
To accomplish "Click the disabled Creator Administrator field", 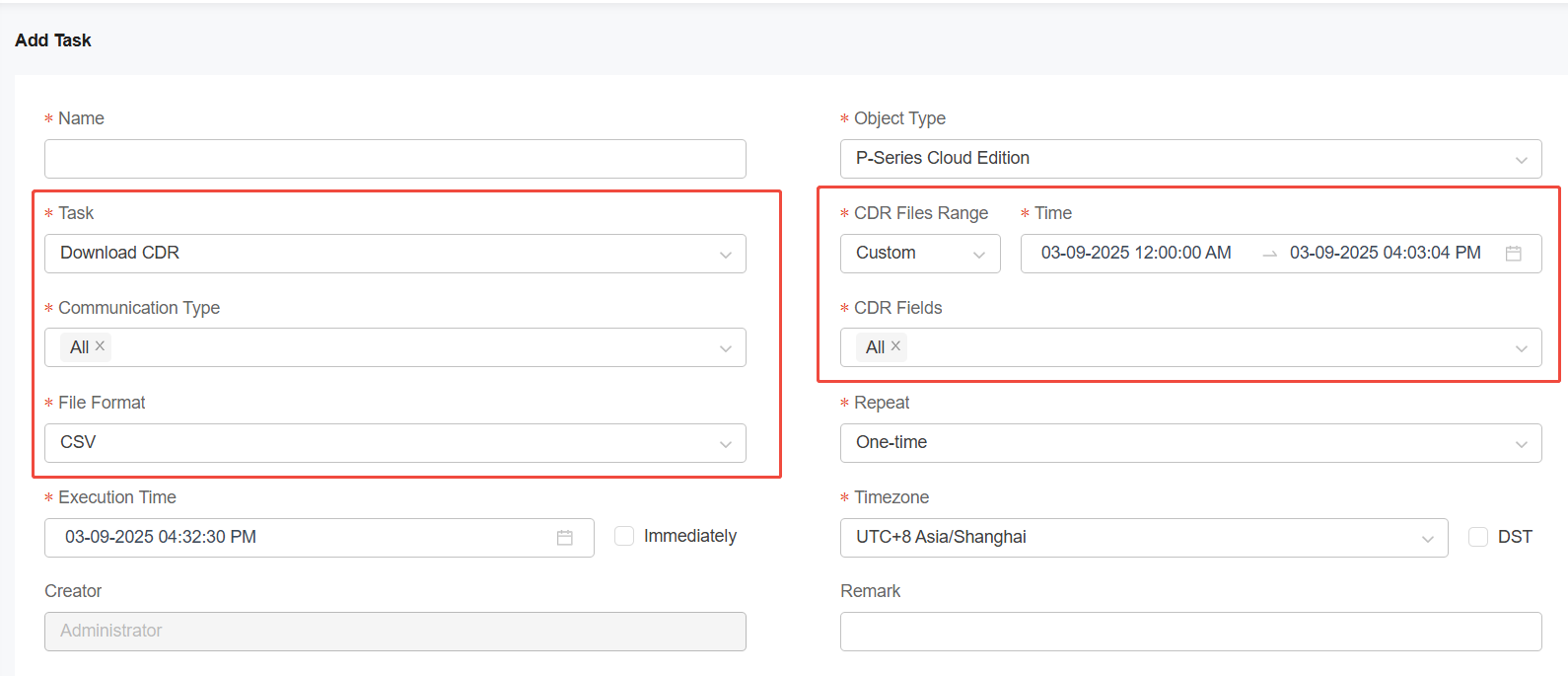I will 394,632.
